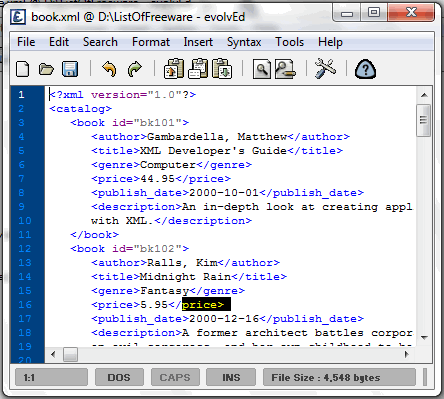Screen dimensions: 444x399
Task: Toggle the INS insert mode indicator
Action: click(231, 377)
